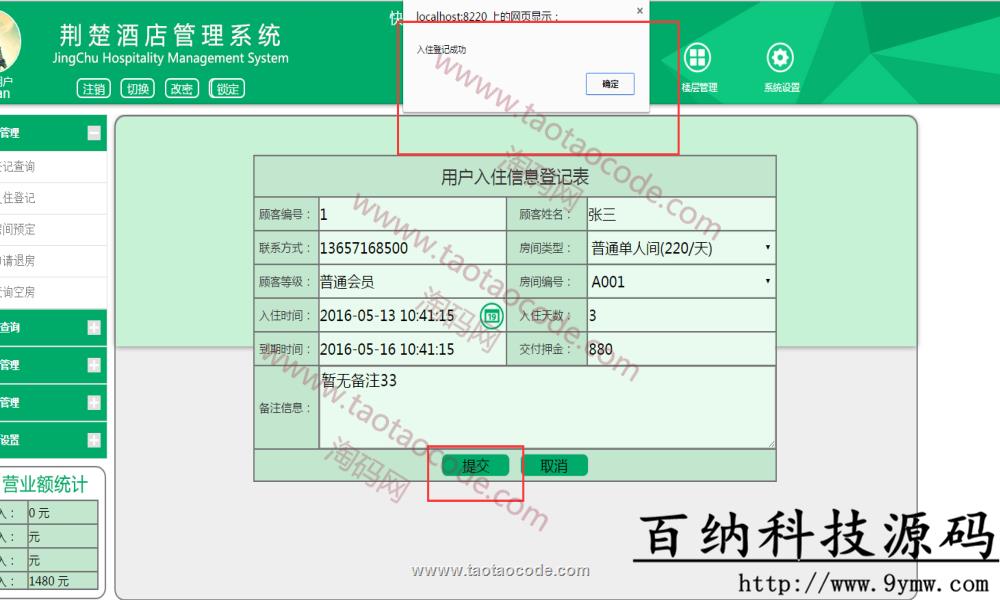Screen dimensions: 1000x600
Task: Collapse the first sidebar section with minus icon
Action: pyautogui.click(x=94, y=133)
